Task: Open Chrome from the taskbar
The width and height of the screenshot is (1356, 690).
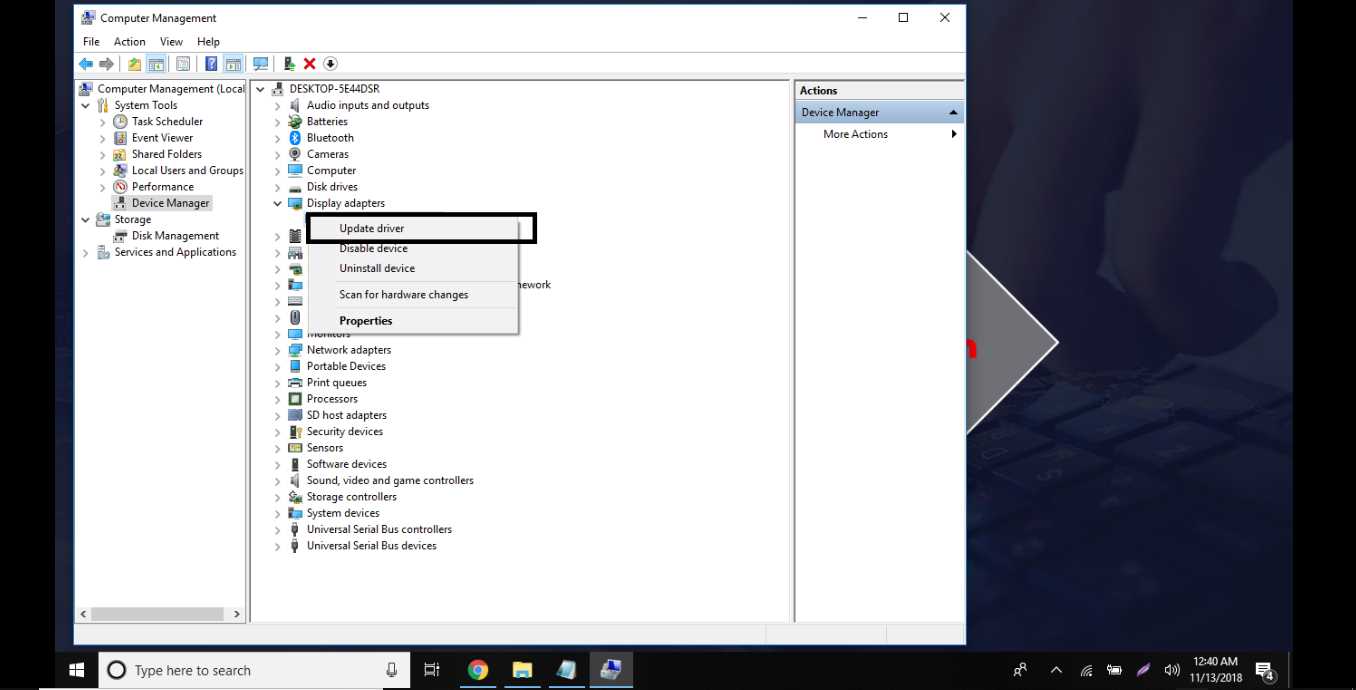Action: coord(478,670)
